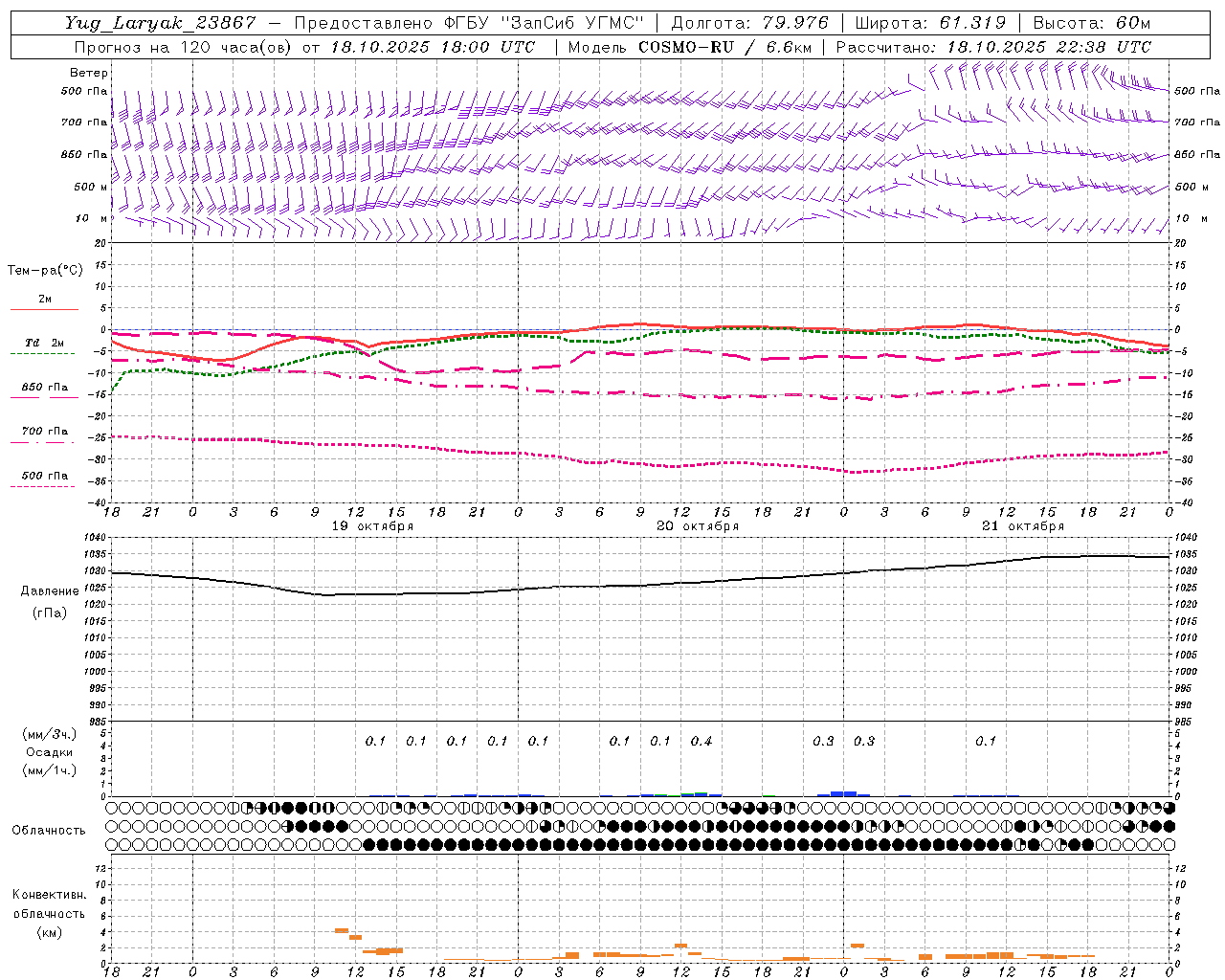Click the 21 октября date label
The image size is (1225, 980).
click(x=1023, y=526)
